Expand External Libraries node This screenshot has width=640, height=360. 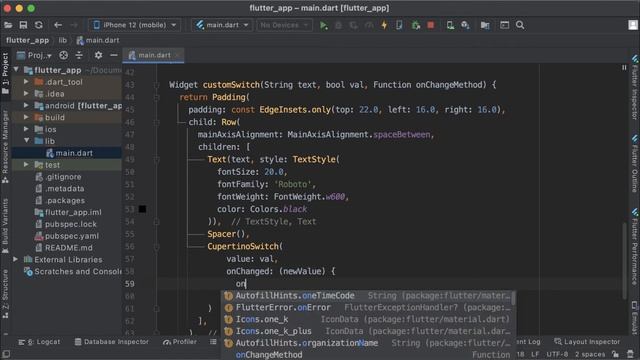pyautogui.click(x=16, y=259)
